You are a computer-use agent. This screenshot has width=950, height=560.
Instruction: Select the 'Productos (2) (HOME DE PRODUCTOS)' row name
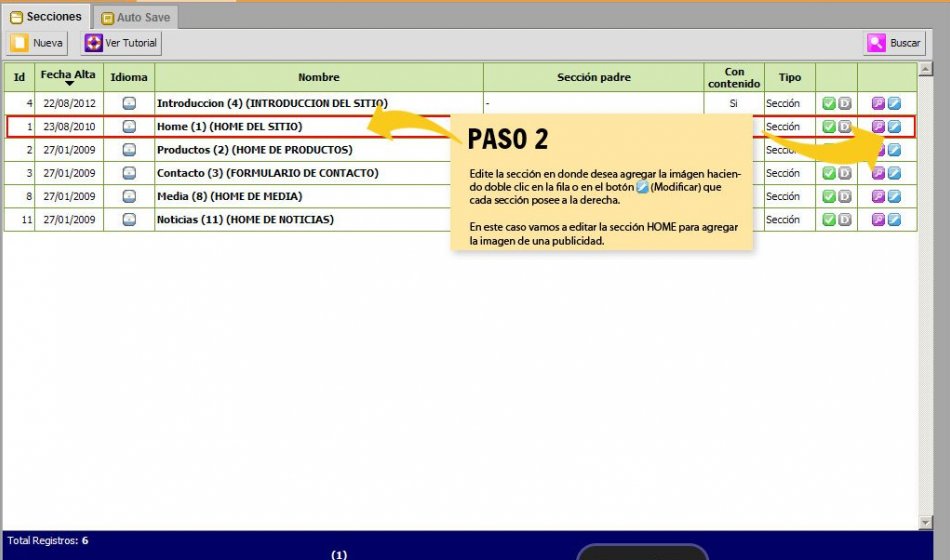pyautogui.click(x=254, y=150)
